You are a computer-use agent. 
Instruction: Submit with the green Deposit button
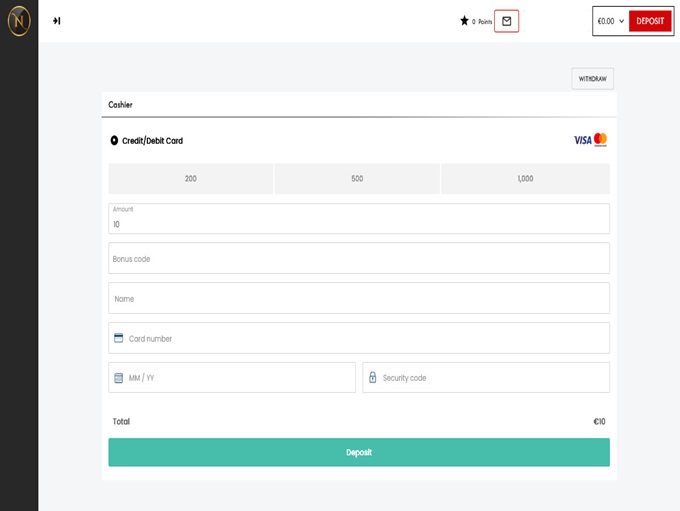[359, 452]
